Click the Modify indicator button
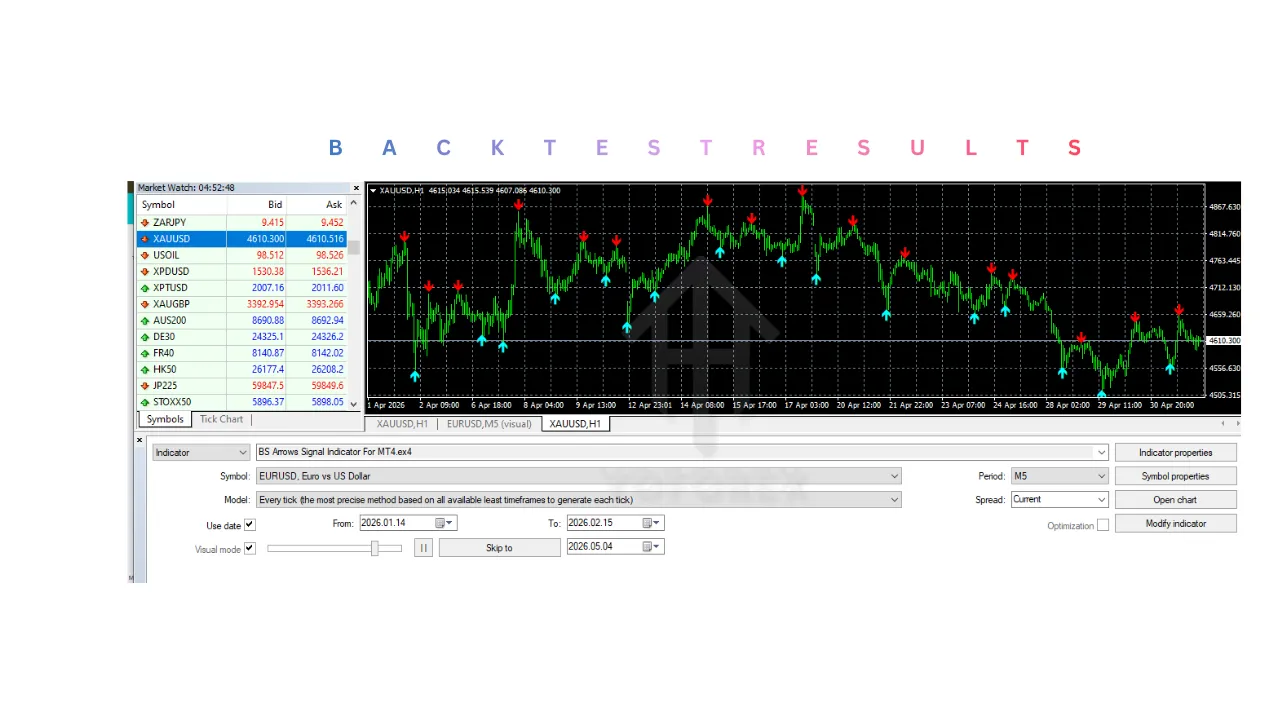 (1175, 524)
